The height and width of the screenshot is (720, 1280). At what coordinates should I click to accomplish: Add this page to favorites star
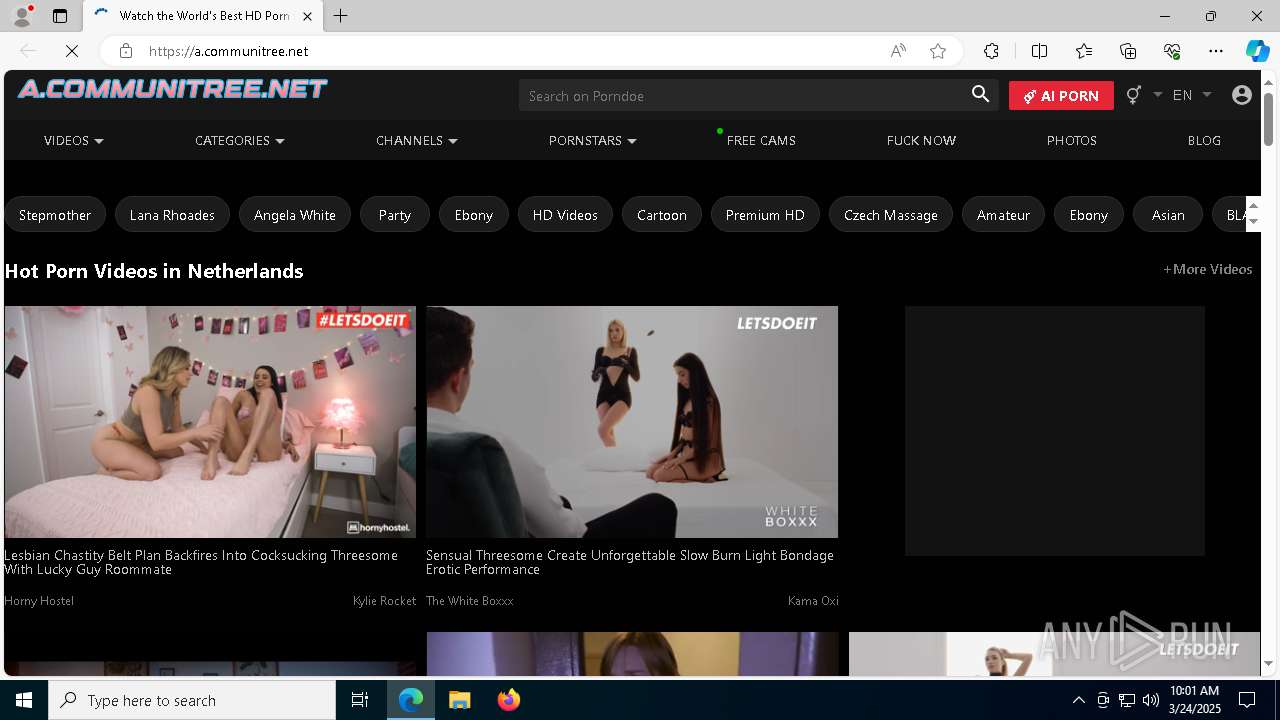[938, 51]
